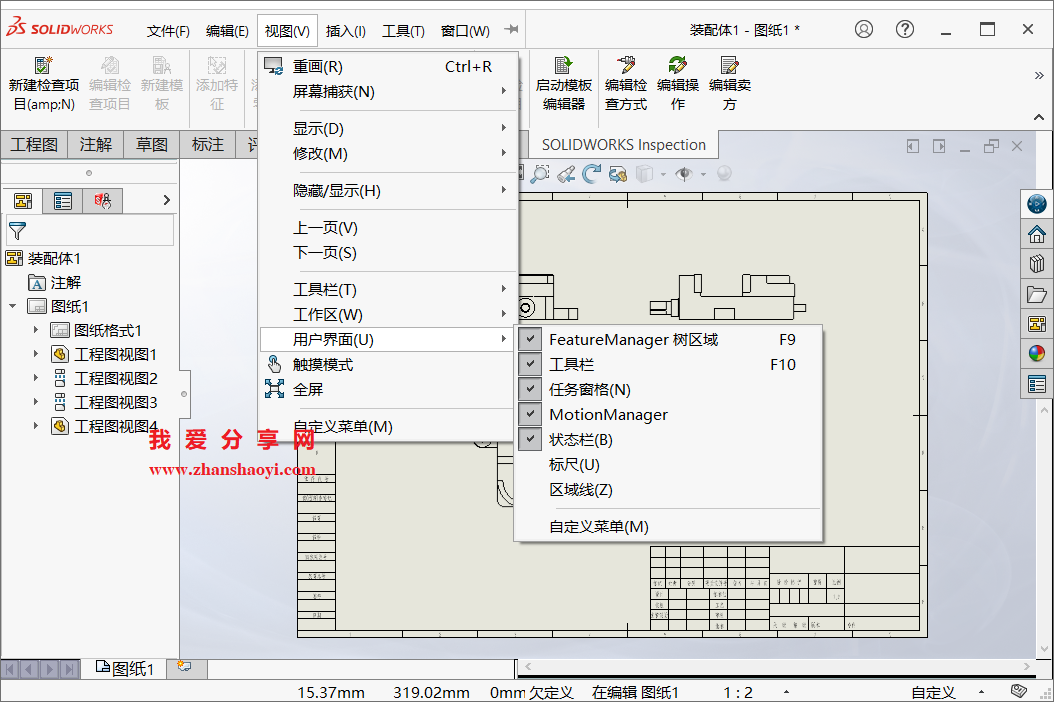
Task: Click 自定义 units in the status bar
Action: (933, 693)
